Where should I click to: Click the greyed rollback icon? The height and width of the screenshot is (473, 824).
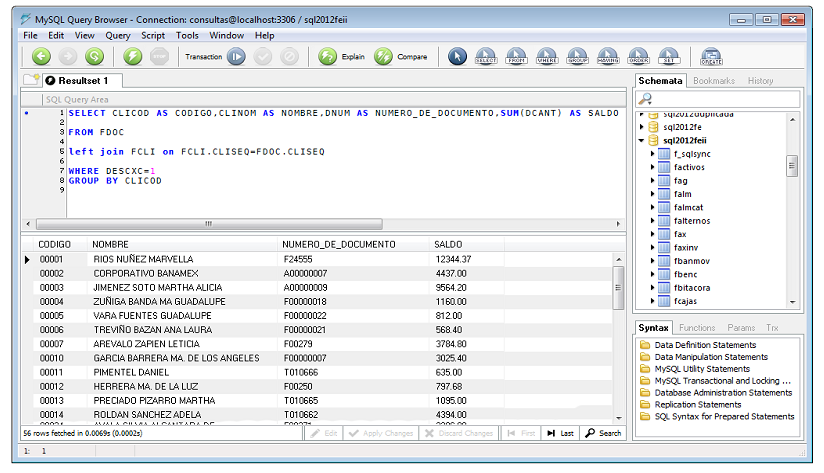(x=289, y=56)
